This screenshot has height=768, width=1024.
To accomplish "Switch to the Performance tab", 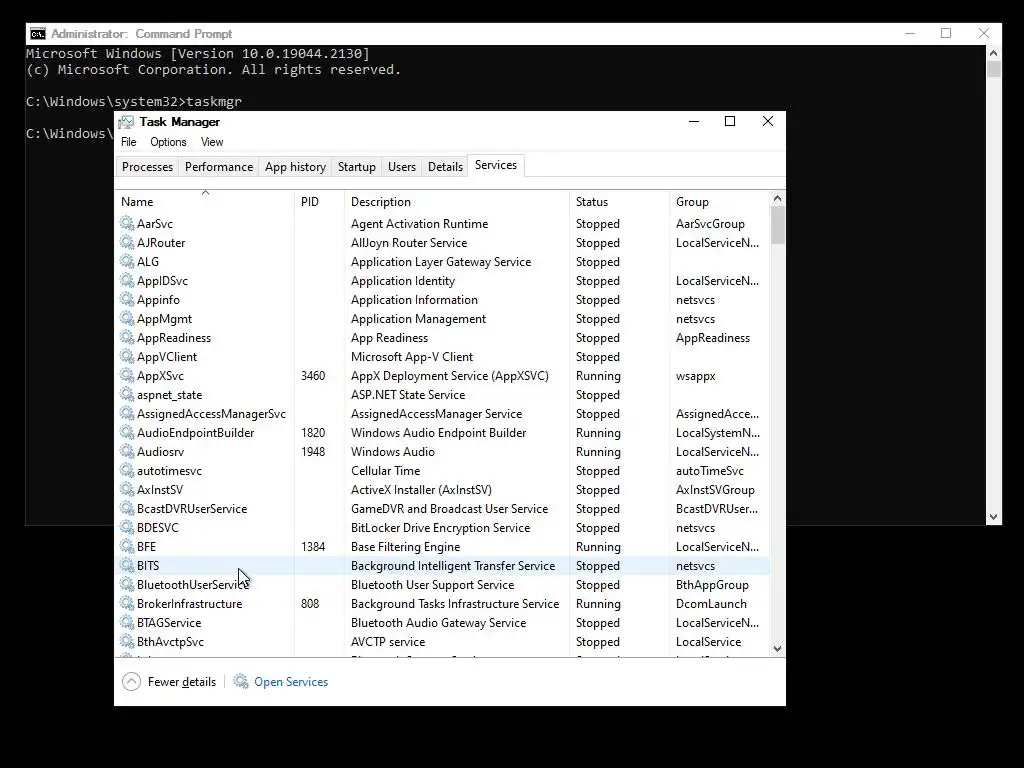I will 219,167.
